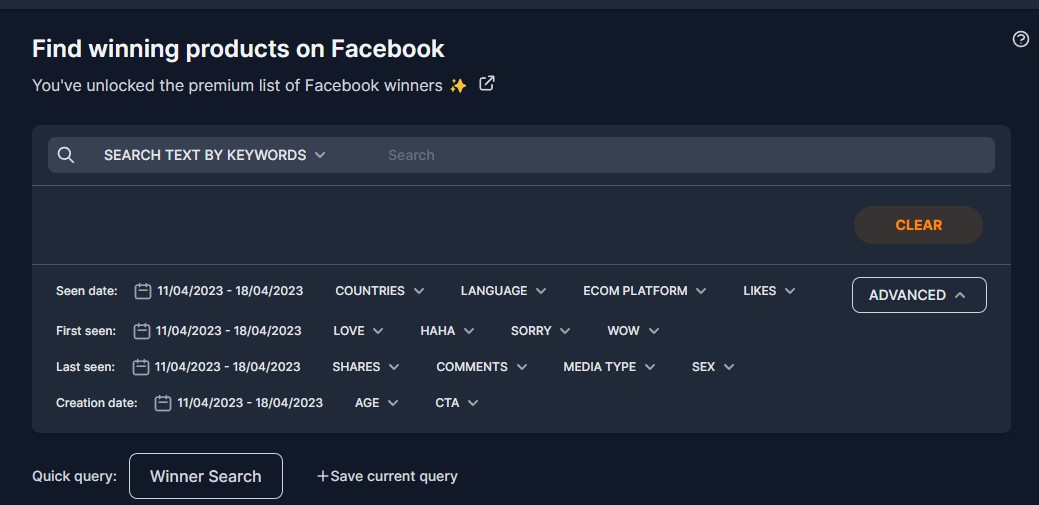The image size is (1039, 505).
Task: Open the Shares filter dropdown
Action: click(366, 367)
